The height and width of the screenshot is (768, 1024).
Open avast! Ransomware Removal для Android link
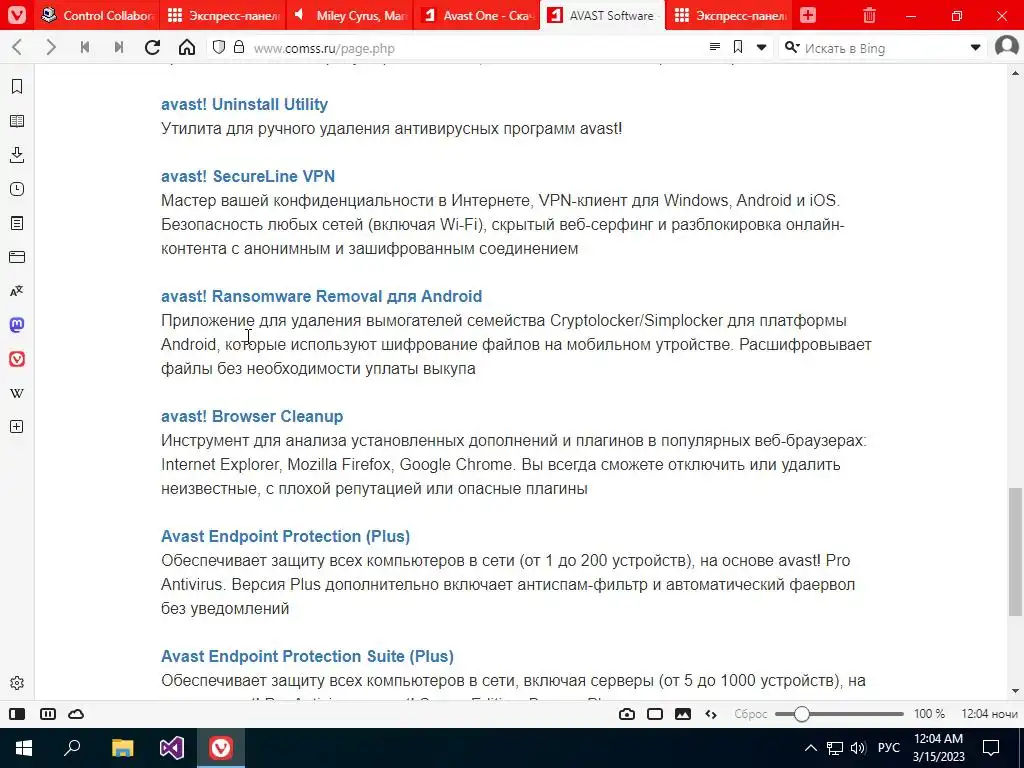(321, 296)
